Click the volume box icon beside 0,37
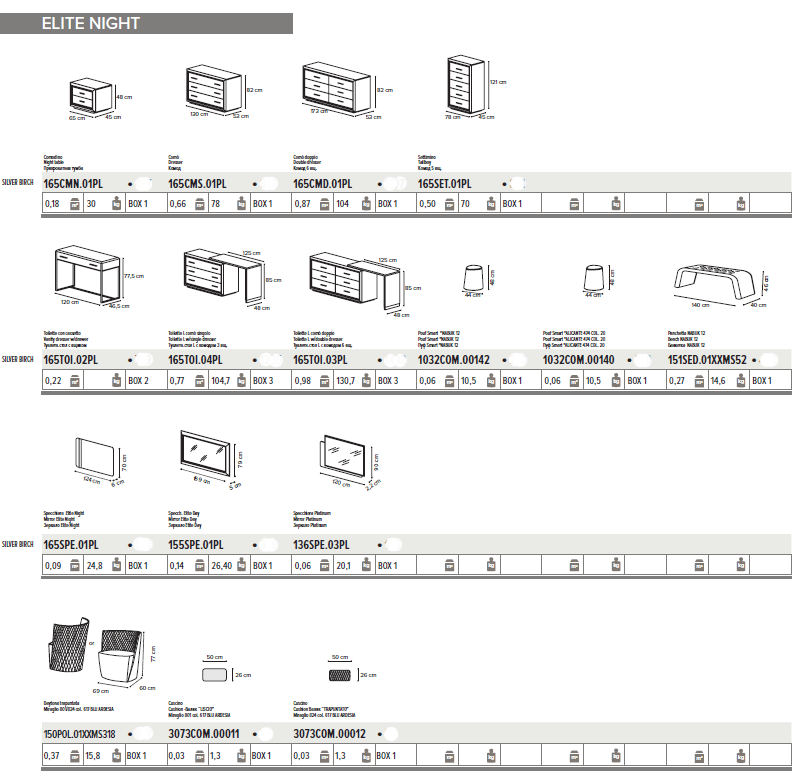This screenshot has height=777, width=797. pos(75,756)
